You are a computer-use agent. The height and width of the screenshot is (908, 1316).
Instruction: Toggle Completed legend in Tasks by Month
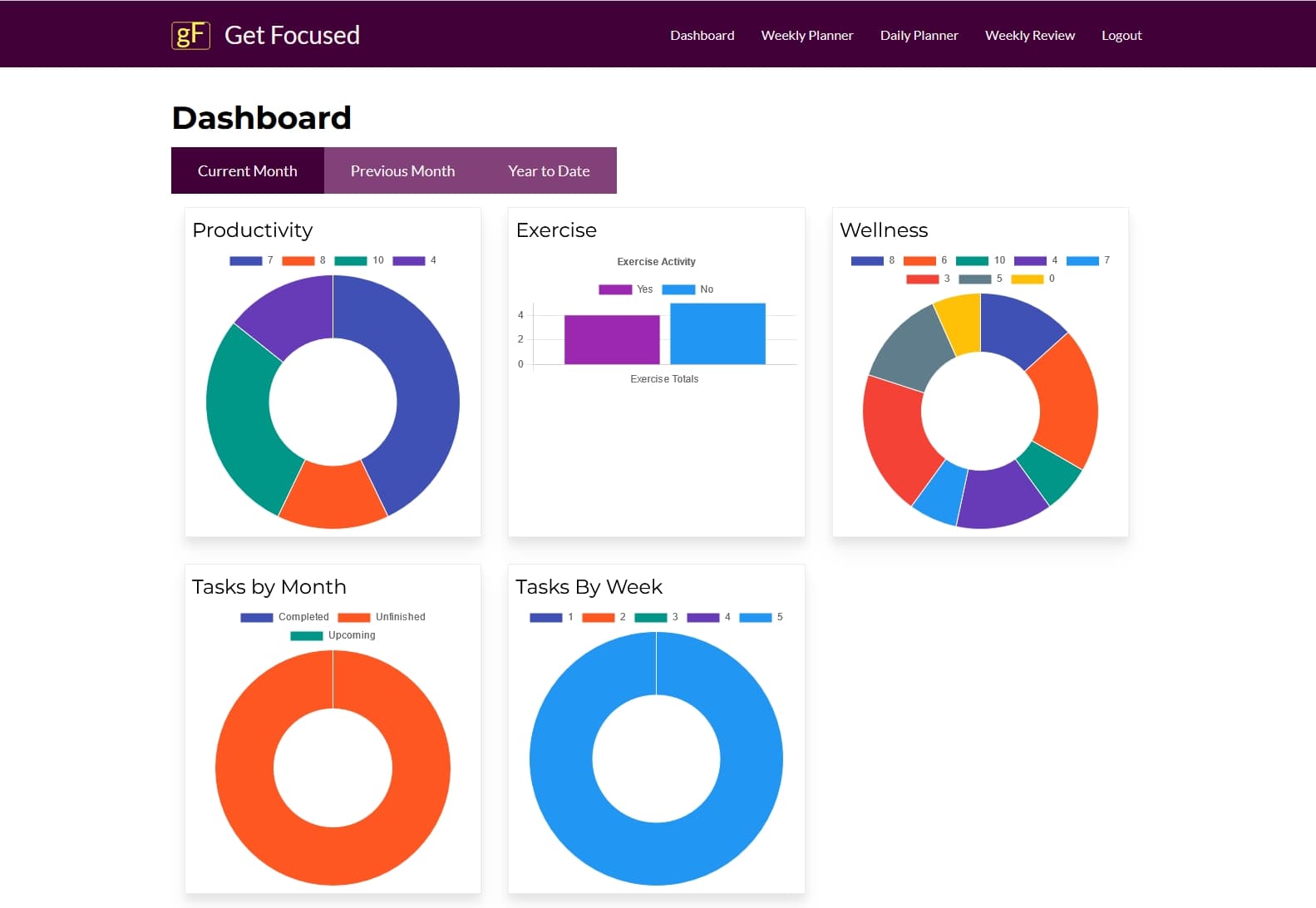coord(284,617)
